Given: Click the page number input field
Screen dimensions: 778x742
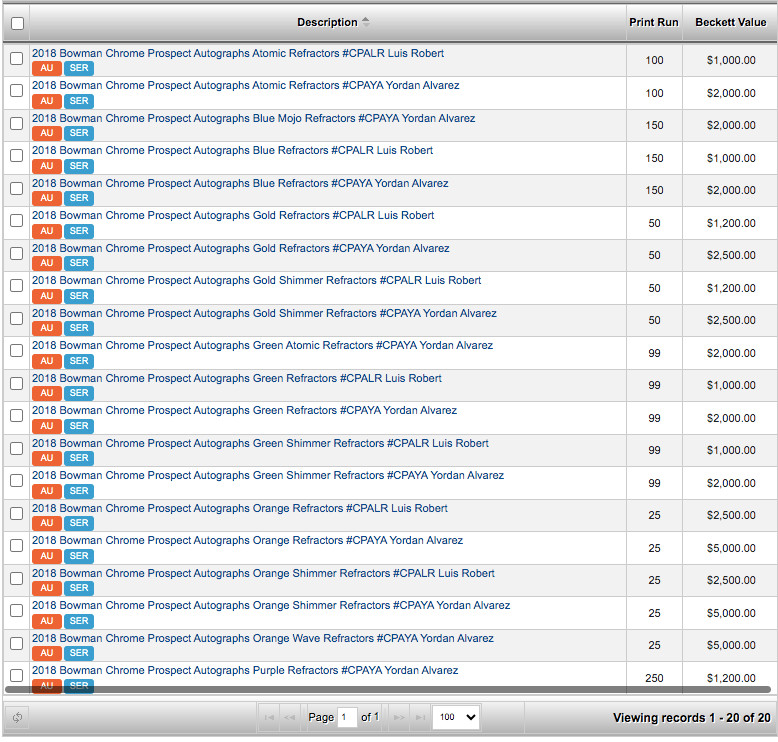Looking at the screenshot, I should coord(346,717).
